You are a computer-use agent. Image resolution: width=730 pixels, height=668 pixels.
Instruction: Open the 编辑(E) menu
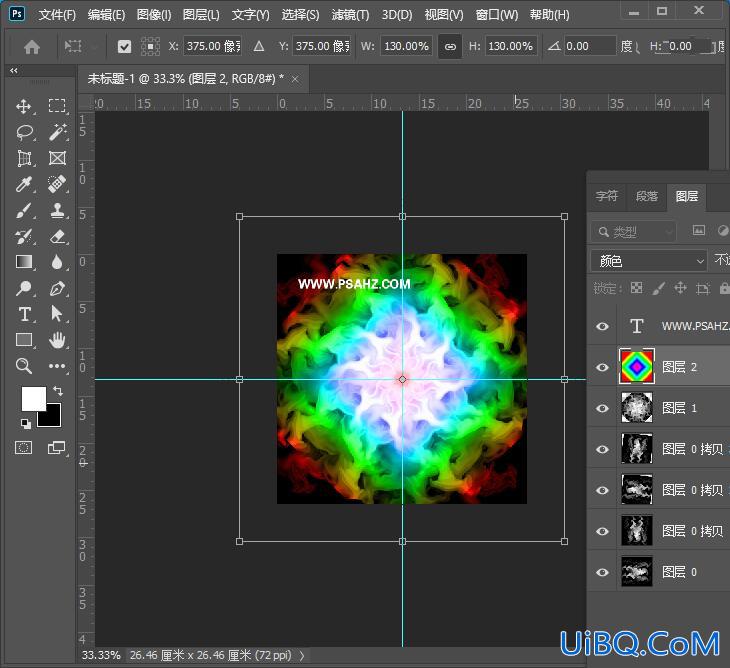[x=106, y=15]
